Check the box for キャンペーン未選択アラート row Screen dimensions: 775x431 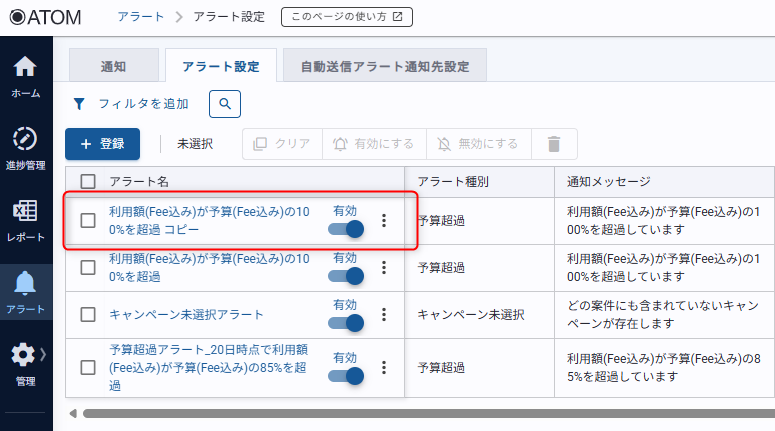[88, 315]
